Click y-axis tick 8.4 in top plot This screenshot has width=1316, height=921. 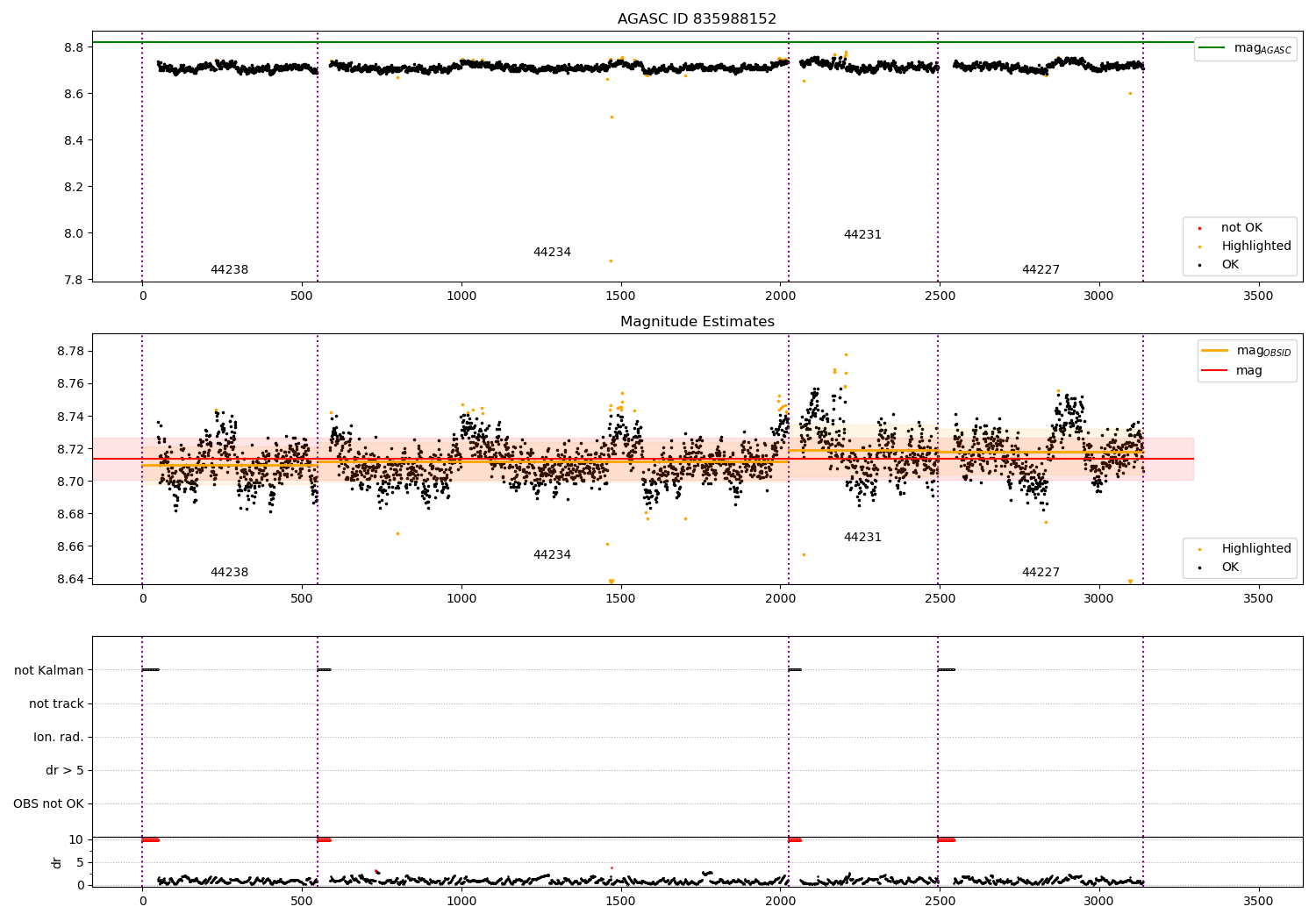(74, 140)
